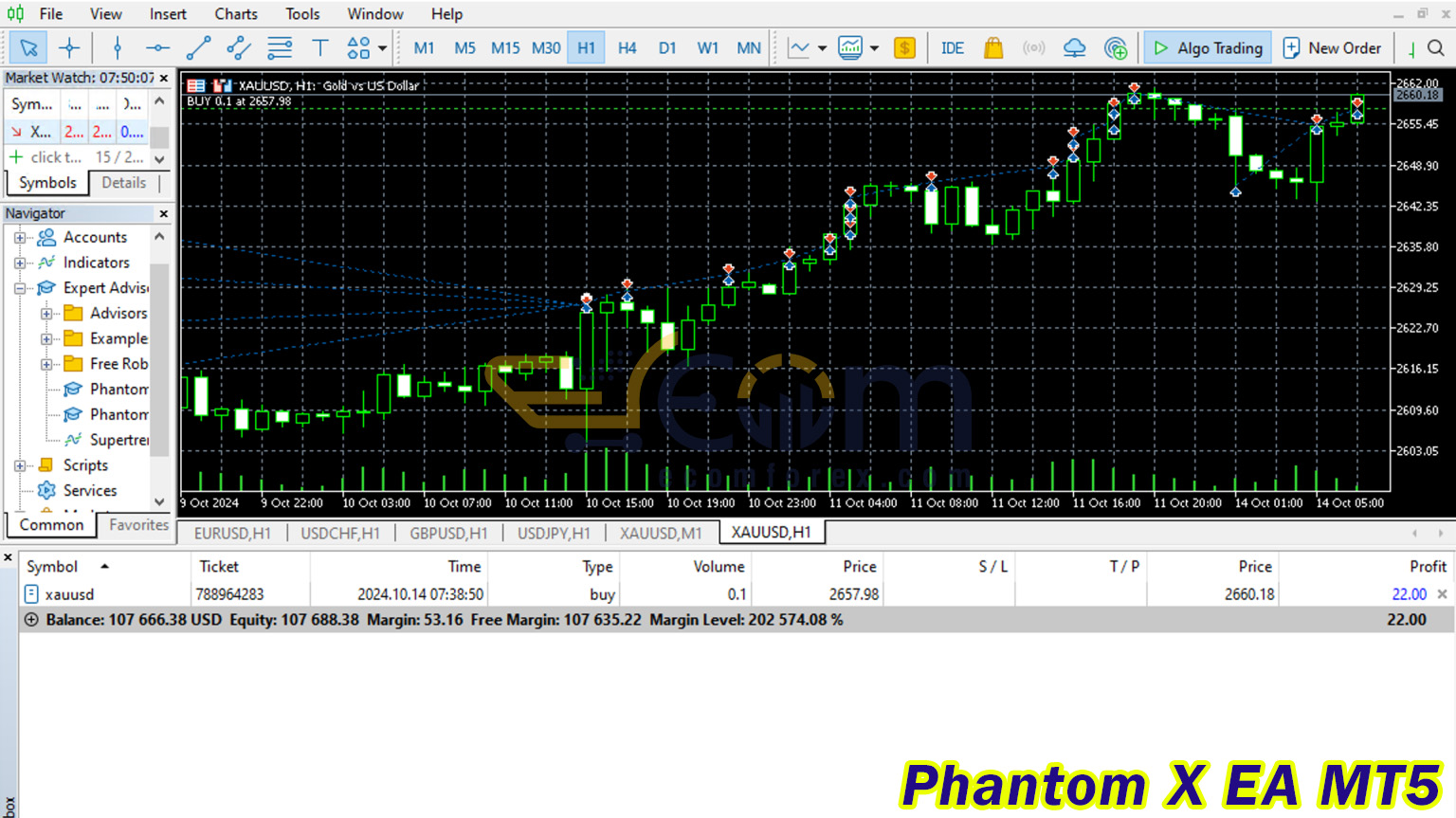Toggle the Algo Trading button
Viewport: 1456px width, 818px height.
[x=1209, y=47]
